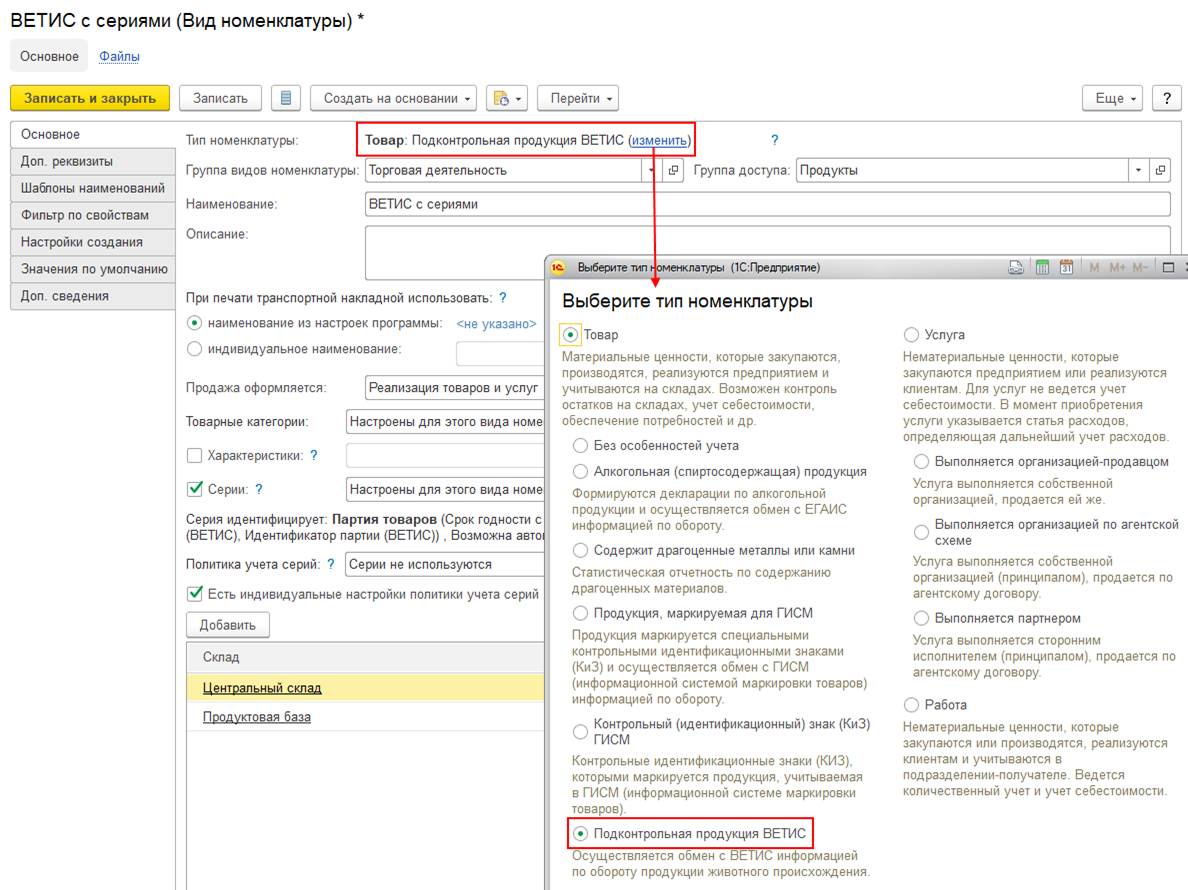
Task: Click the Записать button
Action: pos(220,98)
